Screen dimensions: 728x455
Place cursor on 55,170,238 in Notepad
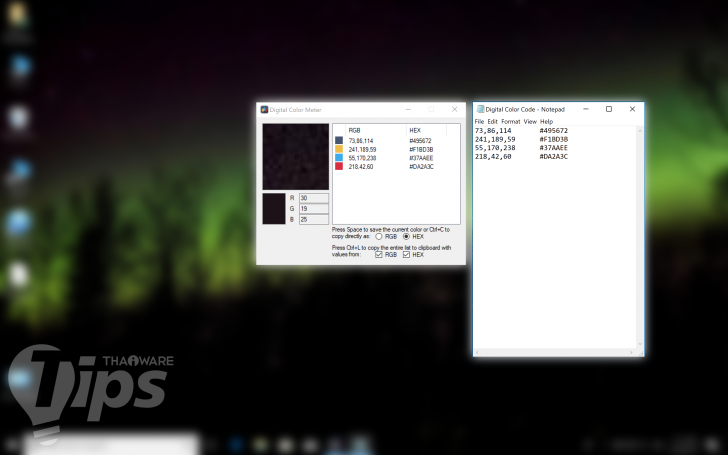point(495,148)
